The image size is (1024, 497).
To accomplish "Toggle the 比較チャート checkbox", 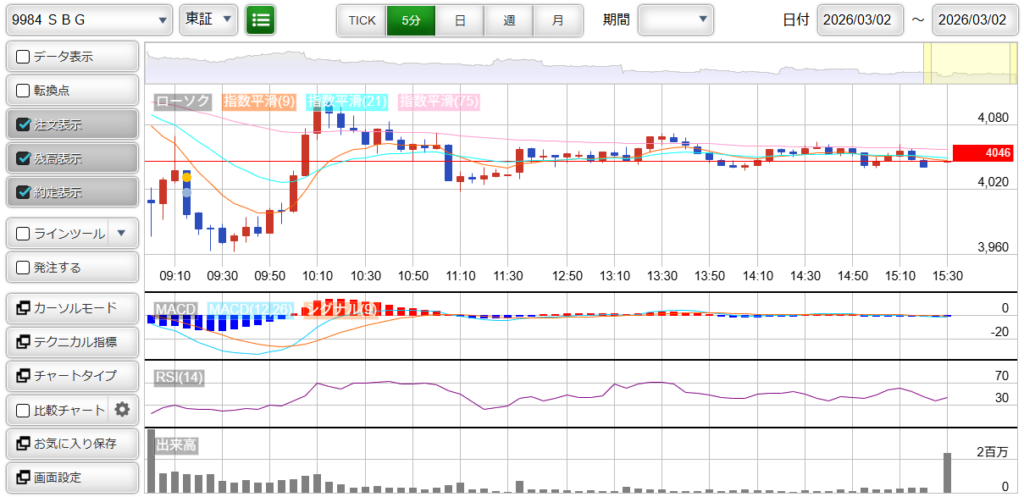I will pyautogui.click(x=24, y=410).
